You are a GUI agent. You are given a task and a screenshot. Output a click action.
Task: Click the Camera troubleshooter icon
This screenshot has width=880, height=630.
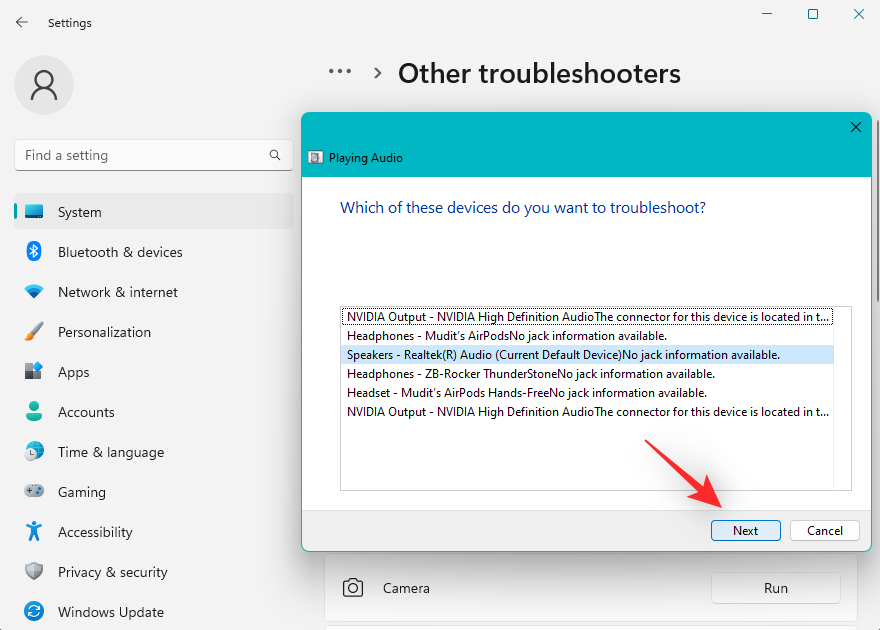(x=353, y=588)
